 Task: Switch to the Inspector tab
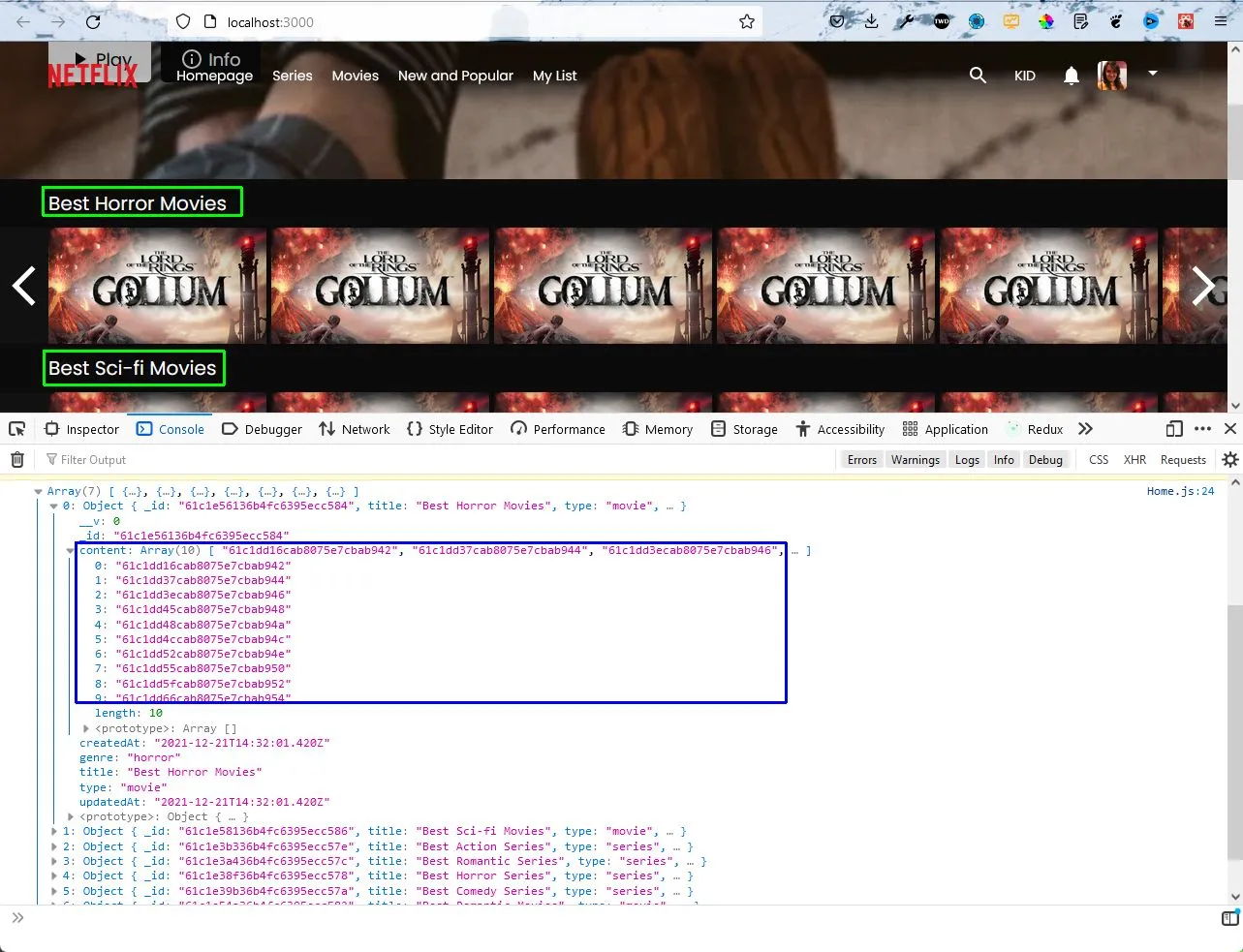81,429
